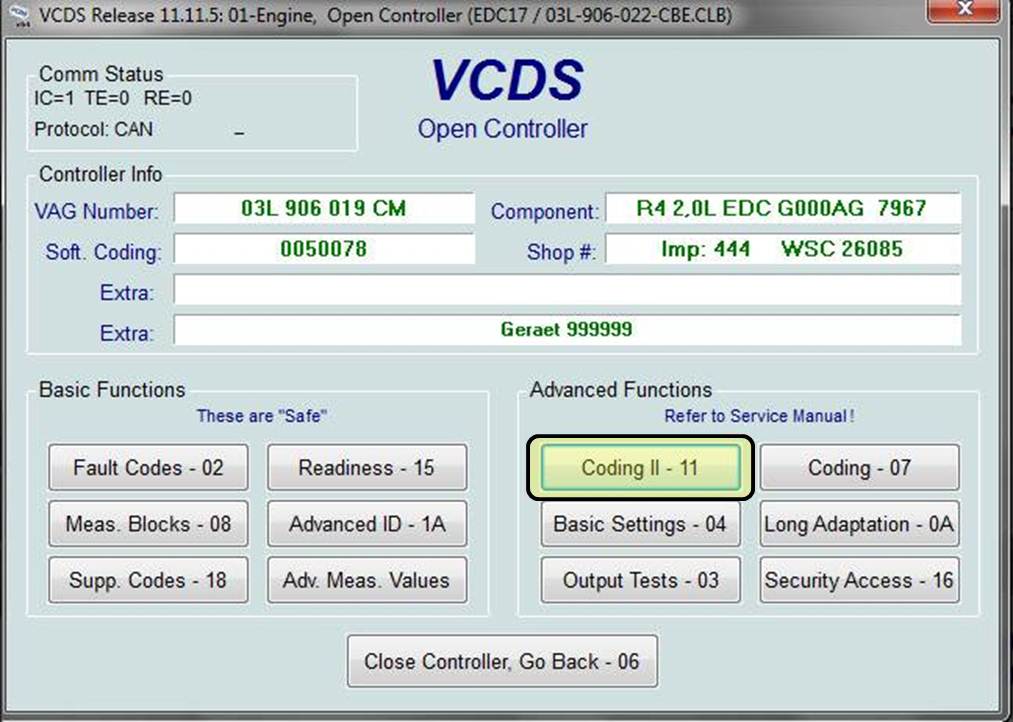Click the Shop # field WSC 26085

click(x=783, y=249)
